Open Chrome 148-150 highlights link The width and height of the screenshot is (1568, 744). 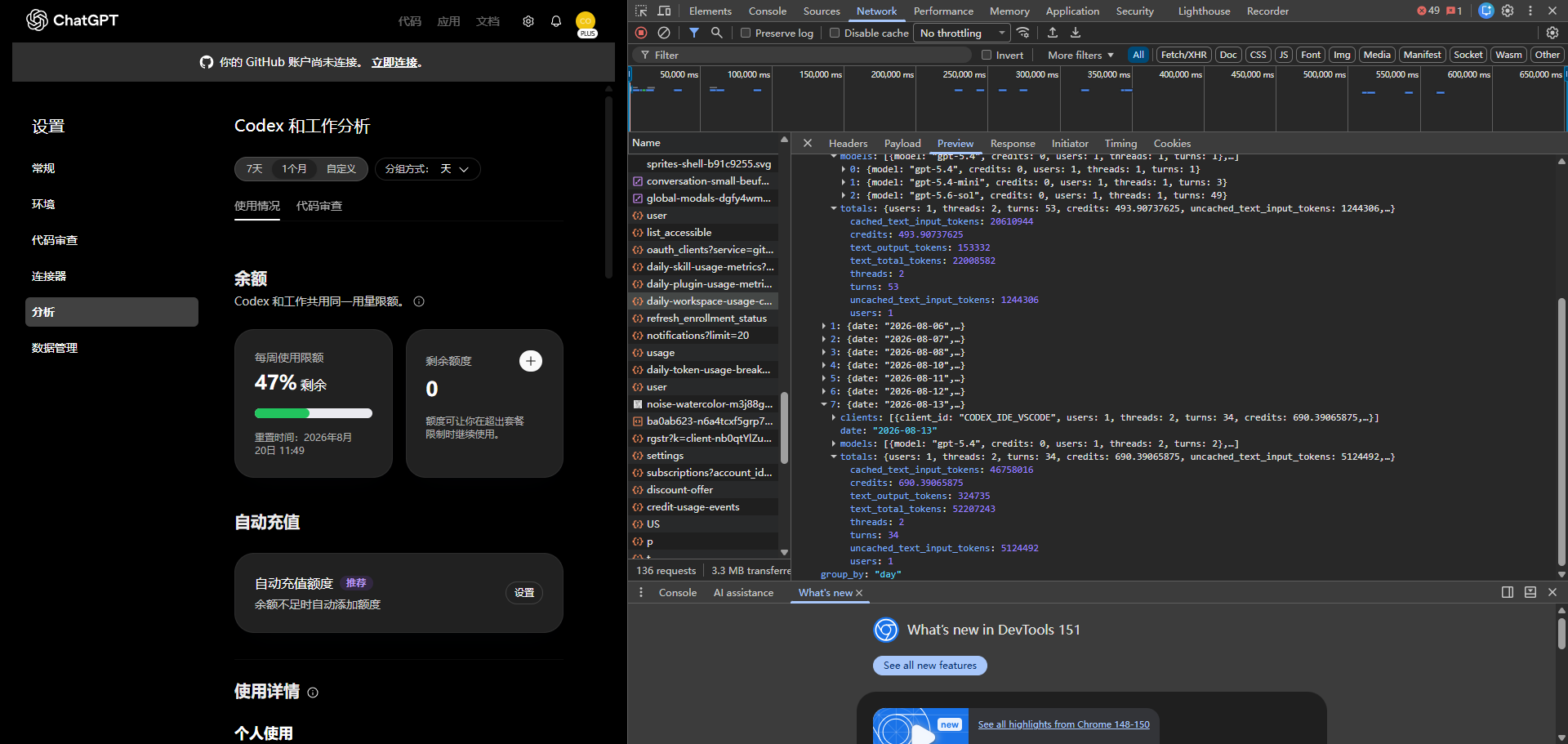pyautogui.click(x=1063, y=724)
